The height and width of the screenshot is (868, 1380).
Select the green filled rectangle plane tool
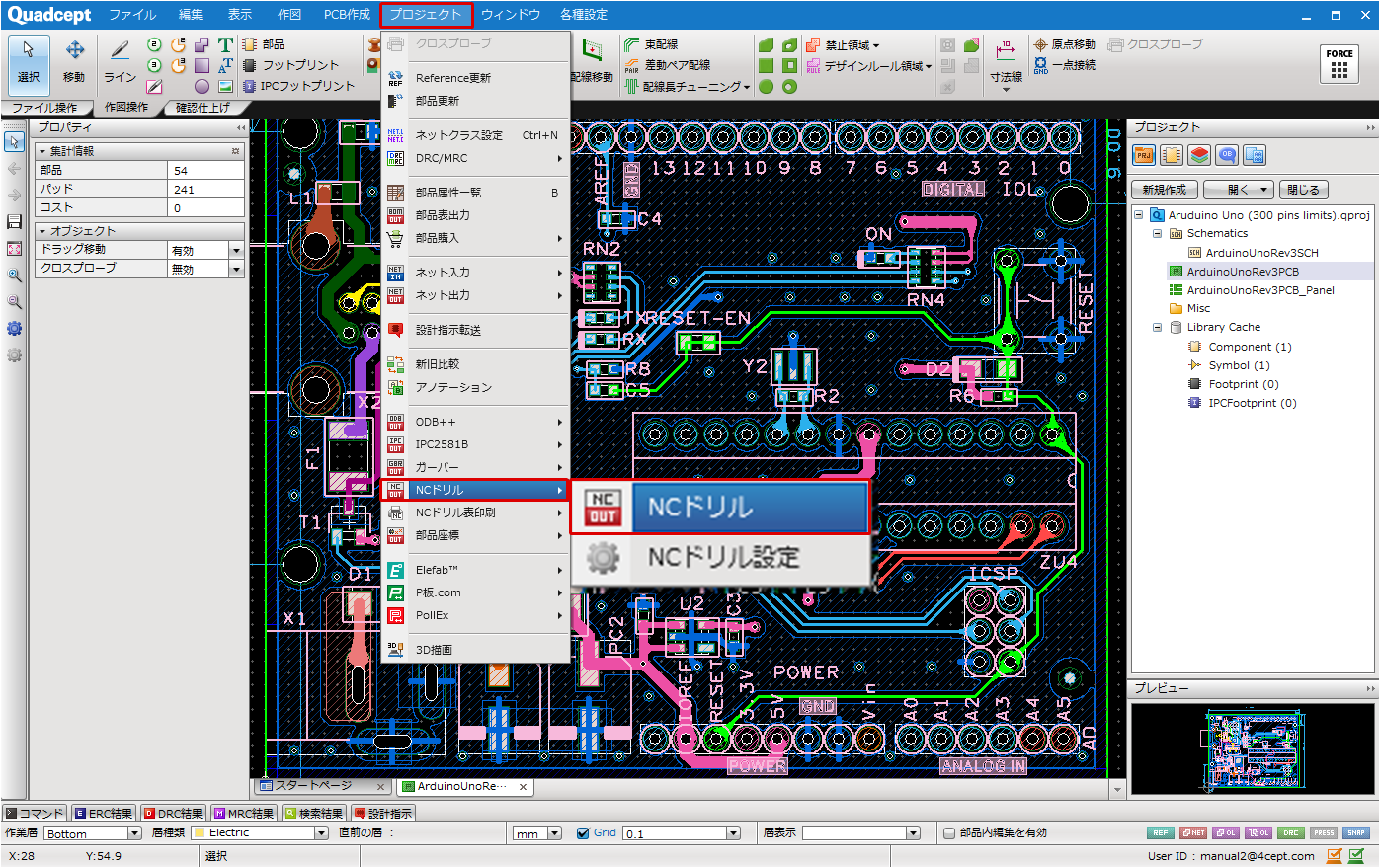767,65
